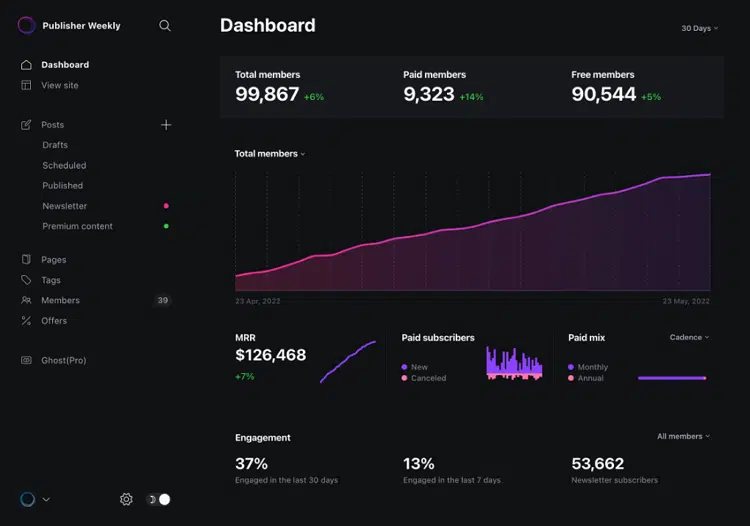750x526 pixels.
Task: Click the Tags label icon
Action: tap(26, 280)
